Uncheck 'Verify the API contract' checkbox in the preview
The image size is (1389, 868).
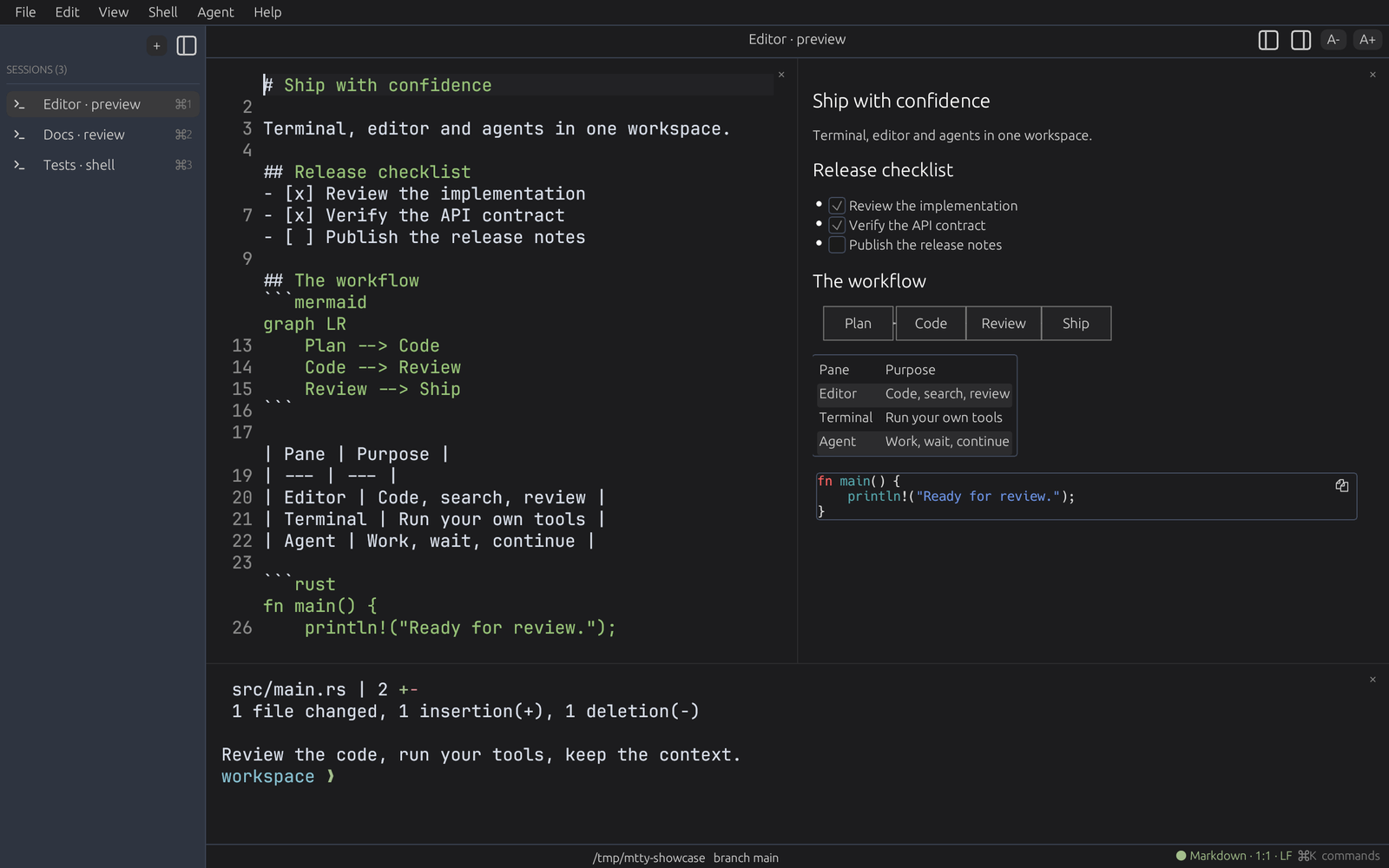(837, 226)
